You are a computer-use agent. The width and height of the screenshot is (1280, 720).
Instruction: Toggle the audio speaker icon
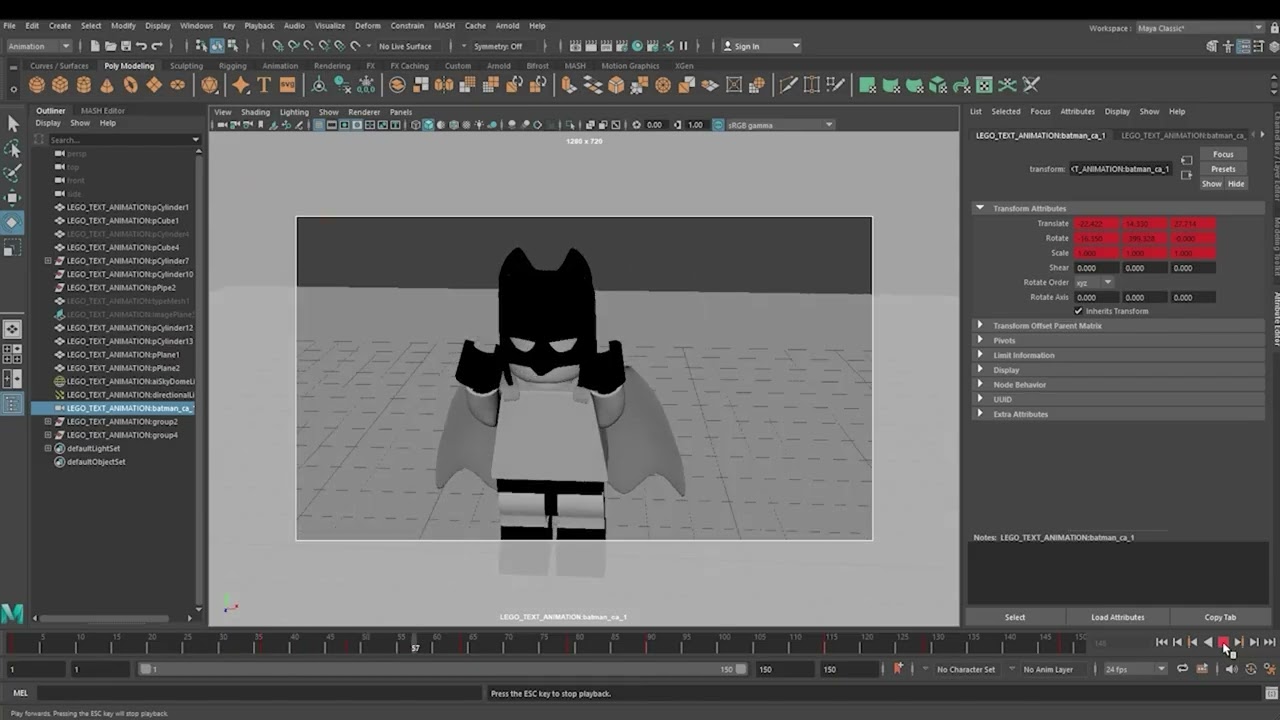(x=1232, y=669)
